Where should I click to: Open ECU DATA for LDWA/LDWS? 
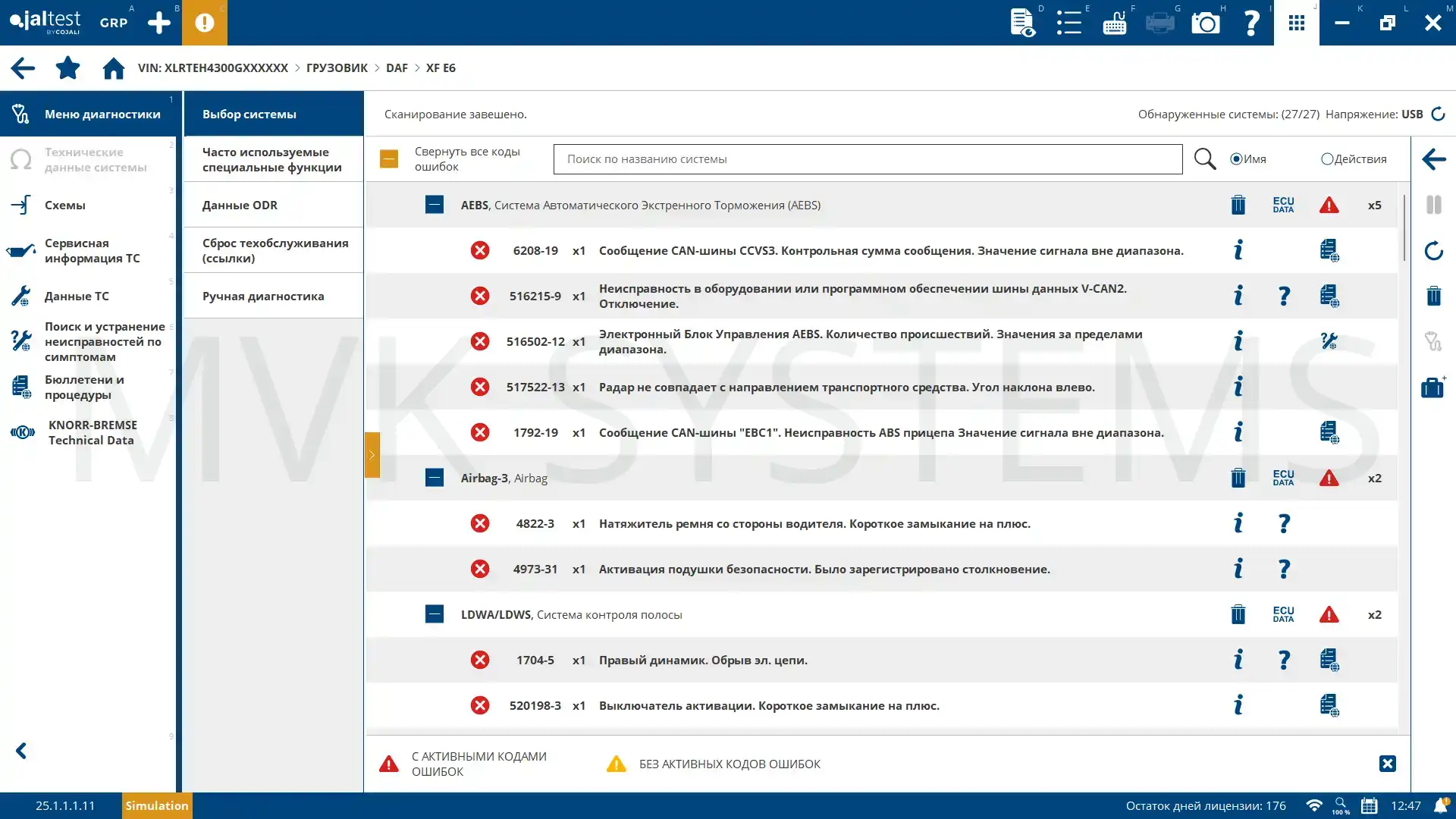pyautogui.click(x=1283, y=614)
